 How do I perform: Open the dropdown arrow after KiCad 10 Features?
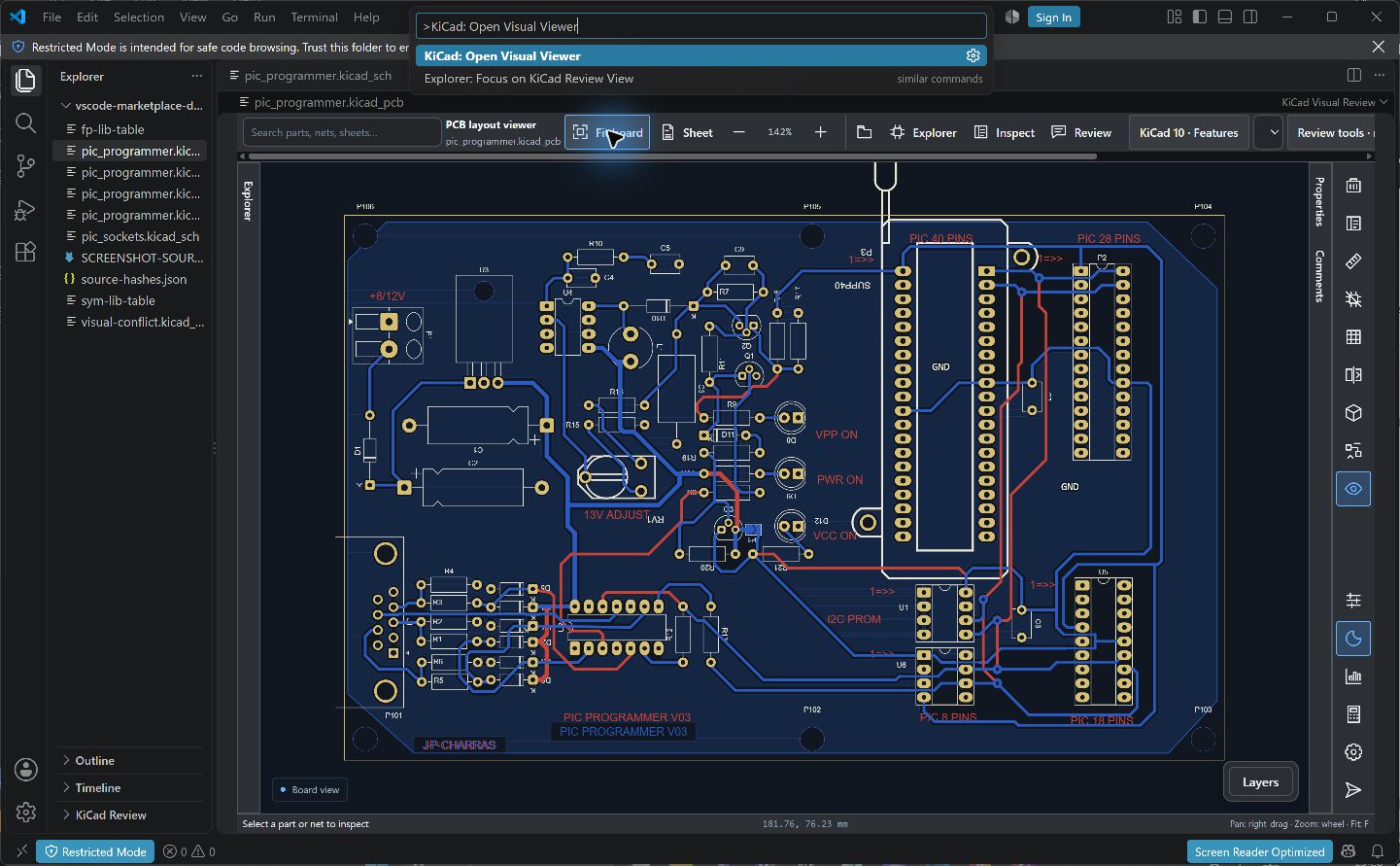click(1269, 132)
